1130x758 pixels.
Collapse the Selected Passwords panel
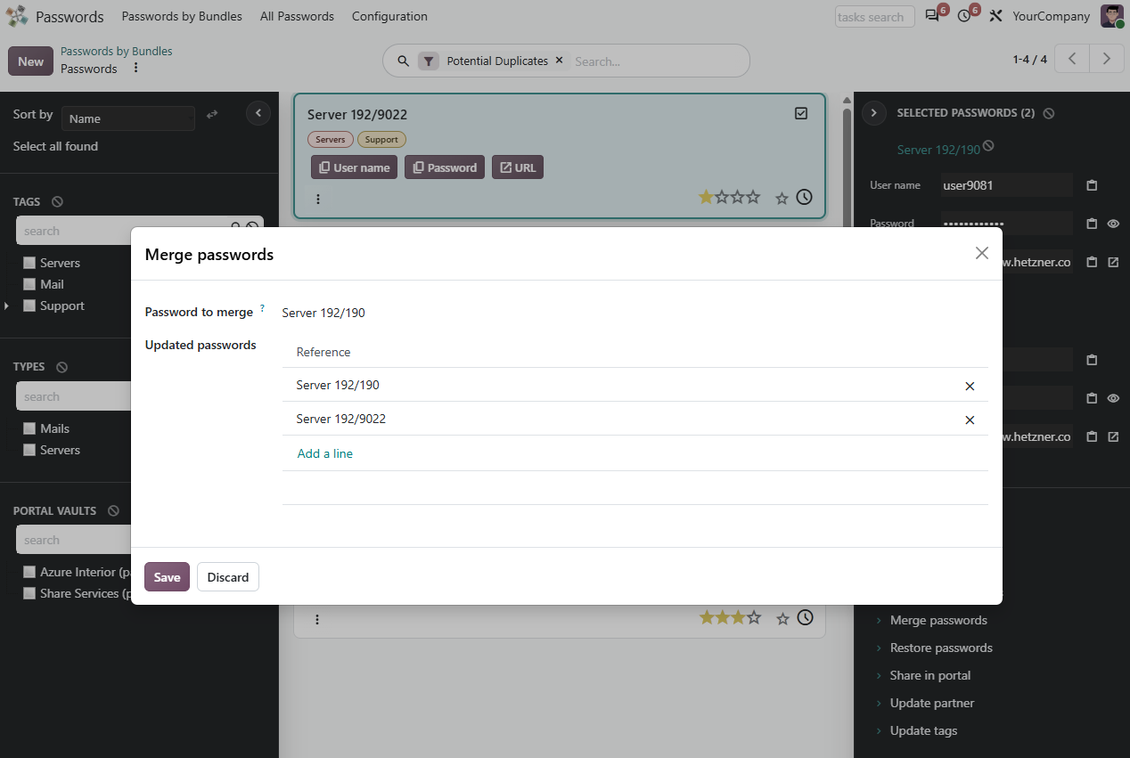point(874,113)
